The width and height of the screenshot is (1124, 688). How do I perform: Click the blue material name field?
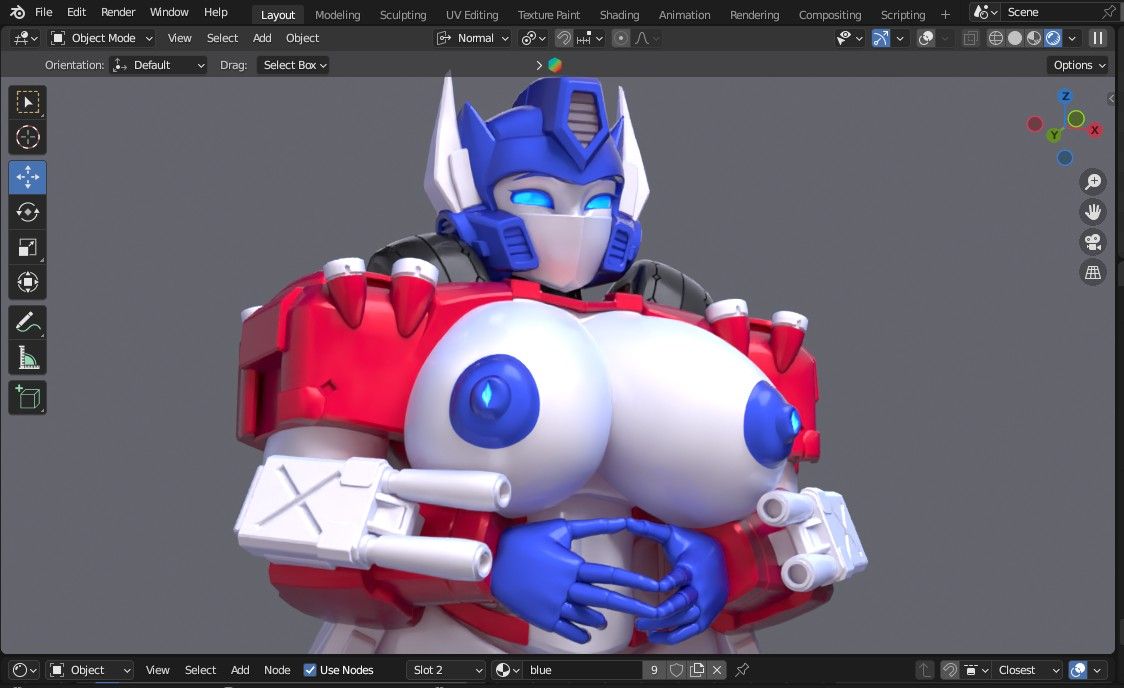[x=583, y=670]
